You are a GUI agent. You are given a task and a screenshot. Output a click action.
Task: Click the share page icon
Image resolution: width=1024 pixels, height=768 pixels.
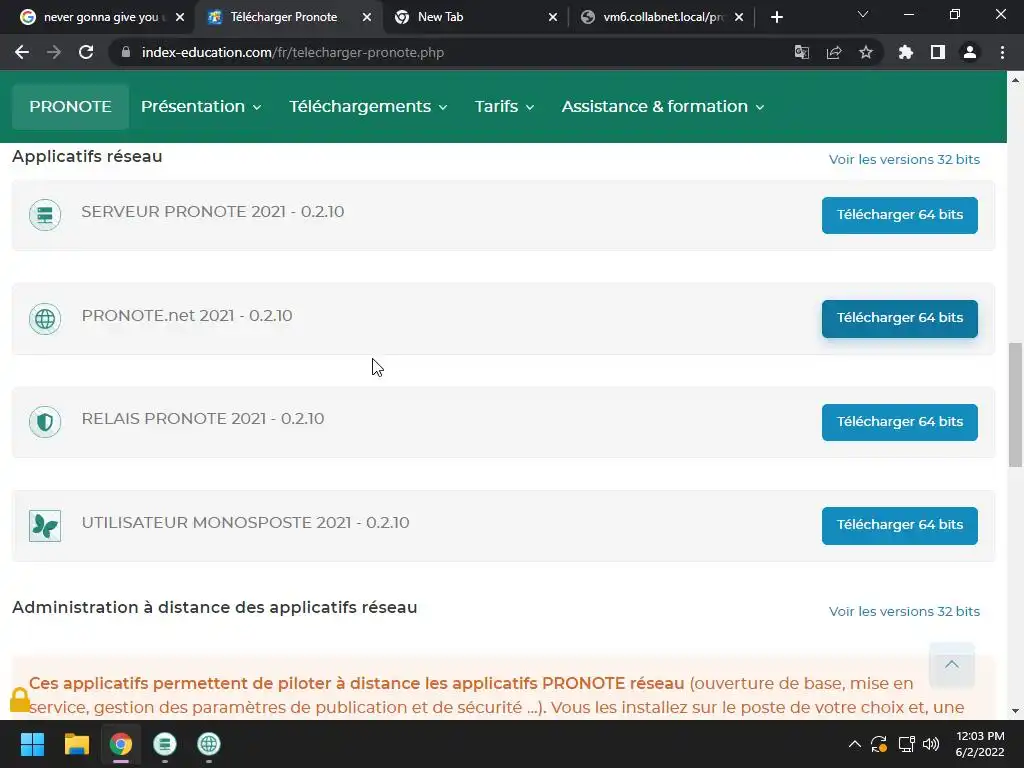pyautogui.click(x=834, y=52)
